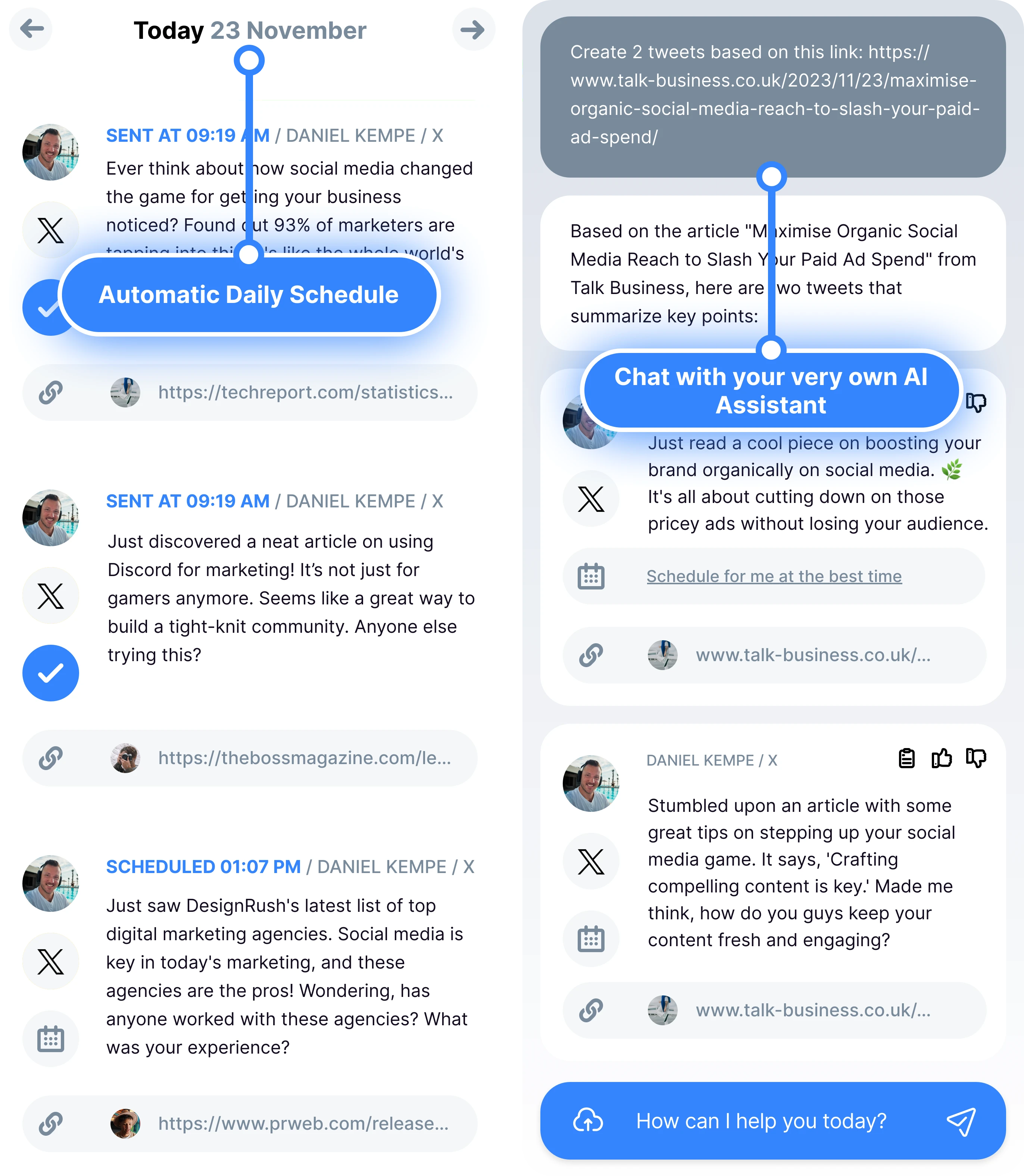Send message with paper plane icon

coord(962,1121)
